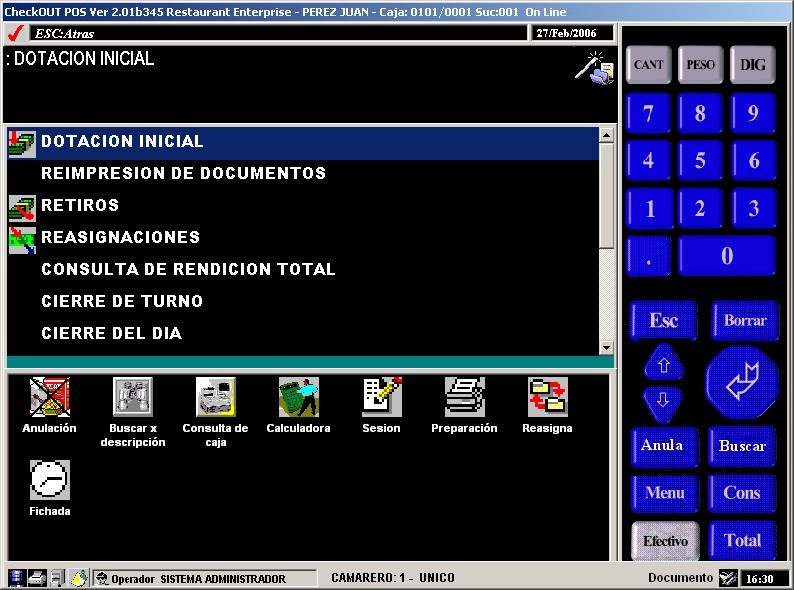Open the Consulta de caja icon
The image size is (794, 590).
(216, 397)
